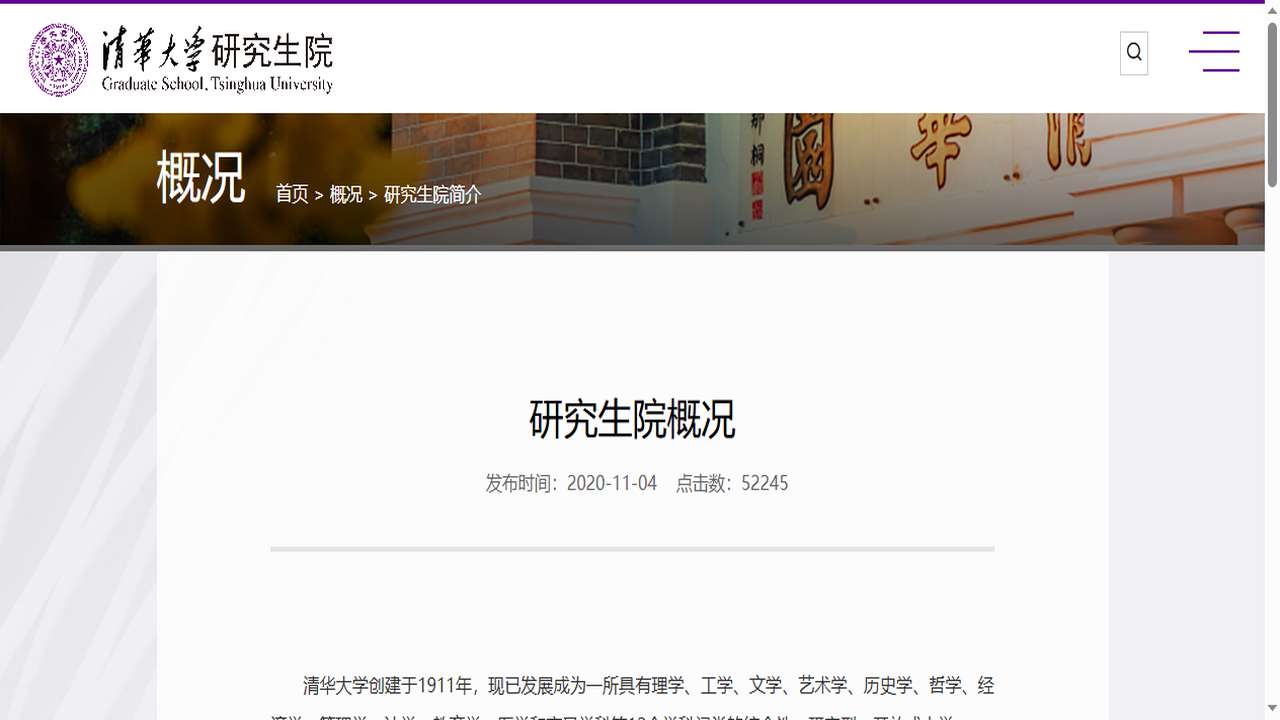Open the 概况 breadcrumb link
Viewport: 1280px width, 720px height.
[x=345, y=196]
